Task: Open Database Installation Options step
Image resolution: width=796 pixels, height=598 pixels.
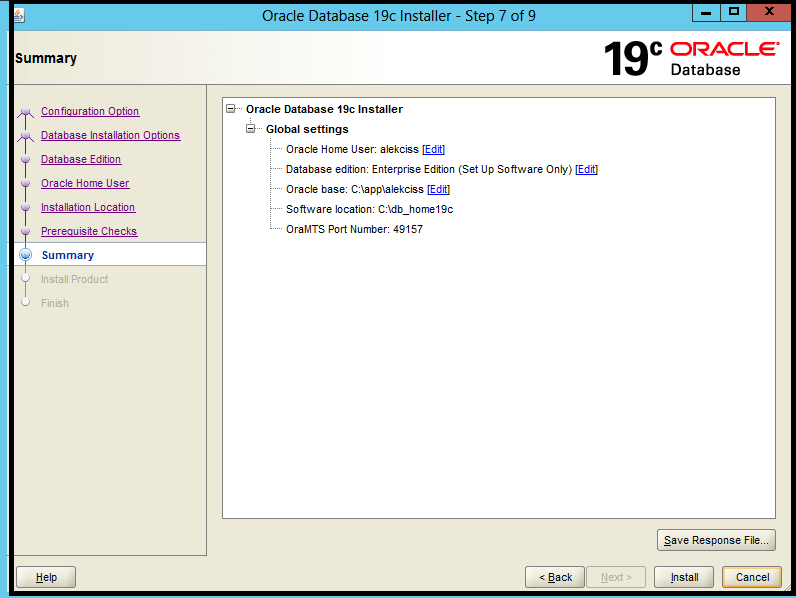Action: pos(111,135)
